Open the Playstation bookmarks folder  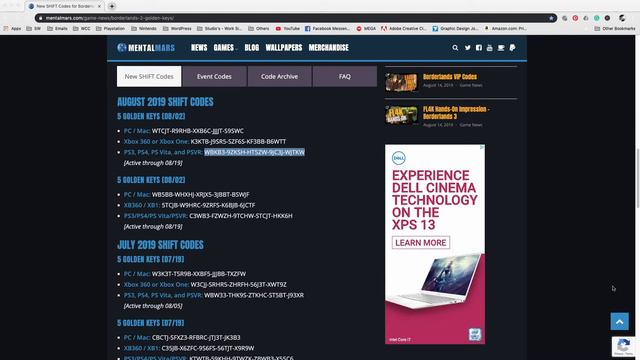(x=111, y=29)
